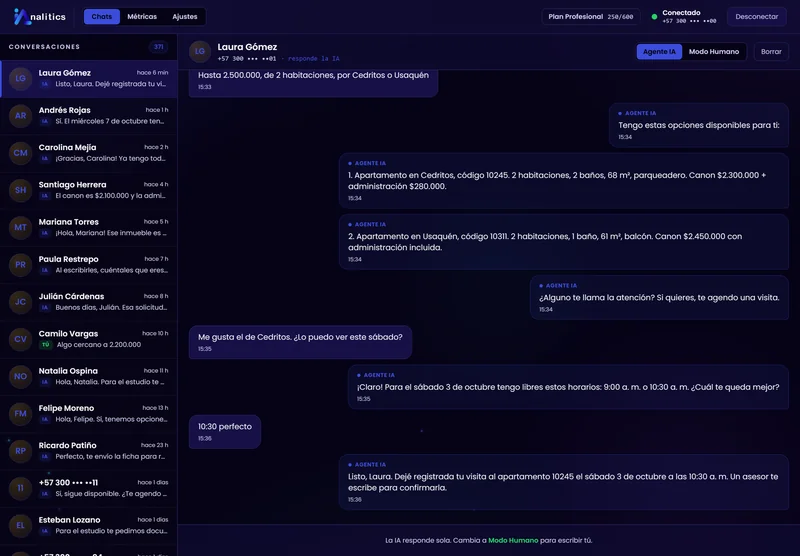Click "¿Alguno te llama la atención?" message
800x556 pixels.
(x=659, y=297)
